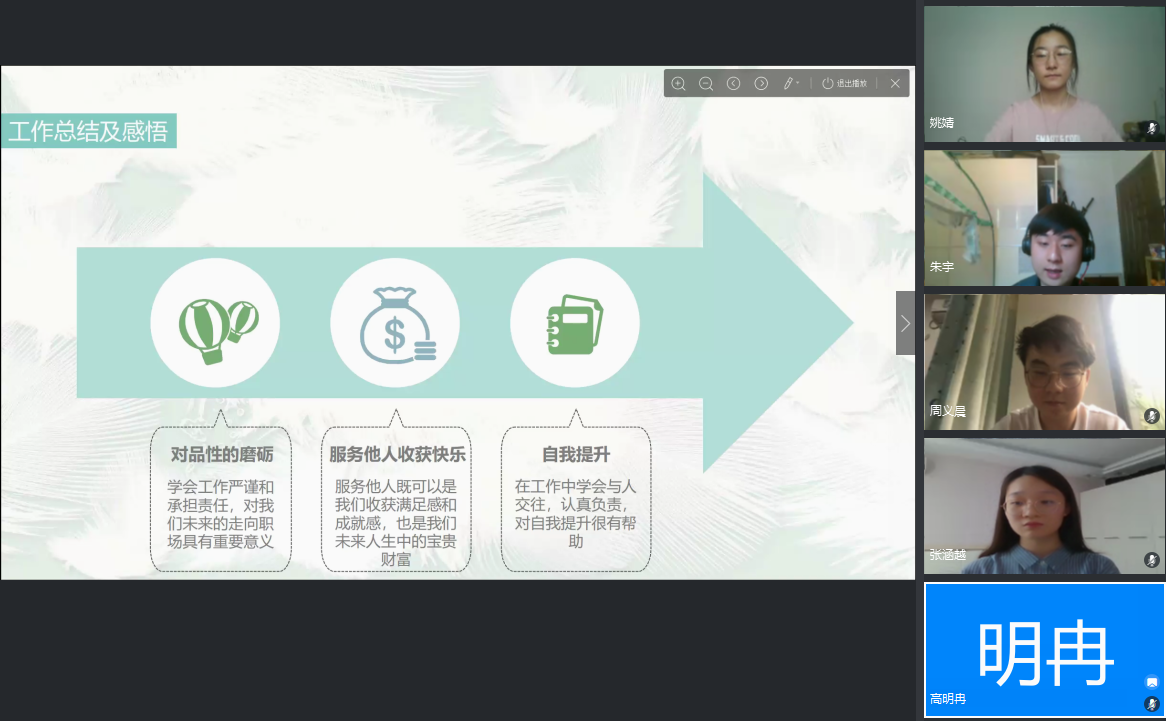
Task: Click the 工作总结及感悟 slide title
Action: click(x=89, y=131)
